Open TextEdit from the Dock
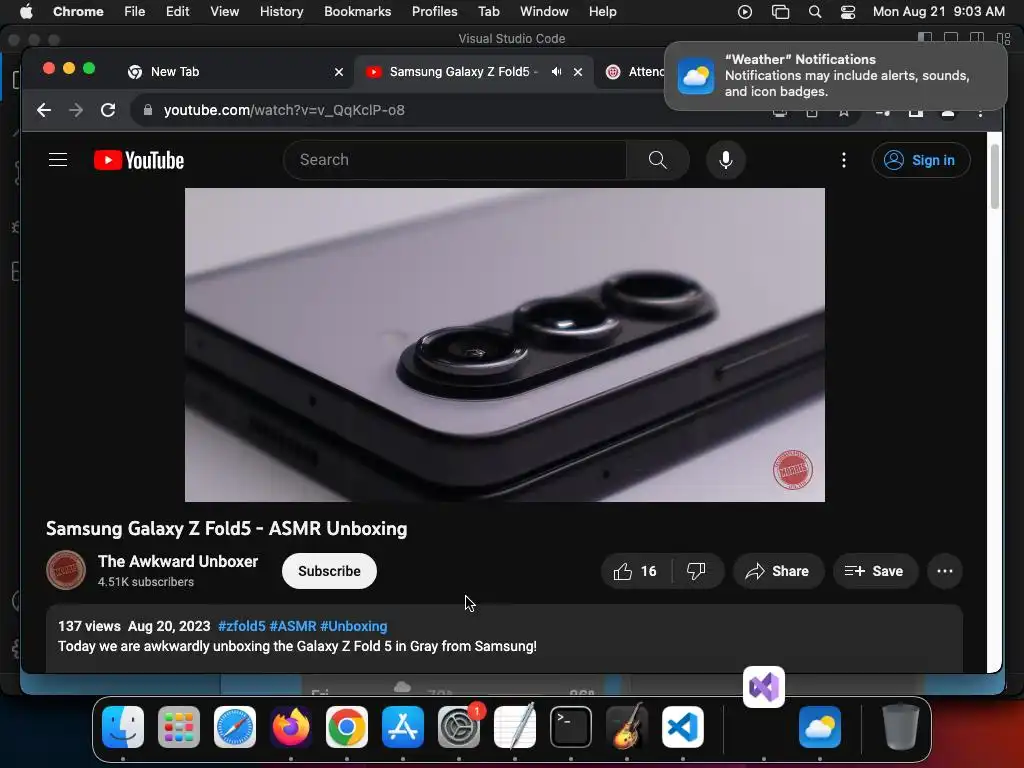This screenshot has height=768, width=1024. click(x=515, y=727)
